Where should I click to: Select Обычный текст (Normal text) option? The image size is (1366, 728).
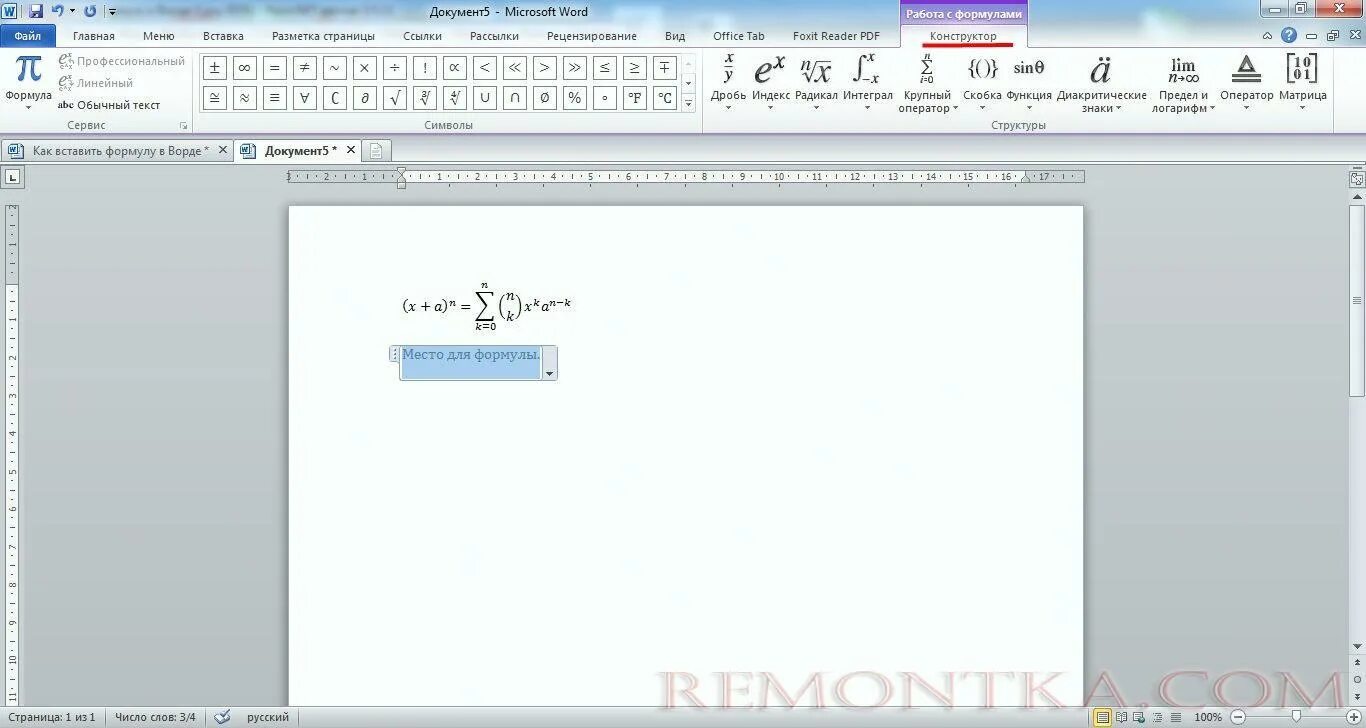(109, 105)
